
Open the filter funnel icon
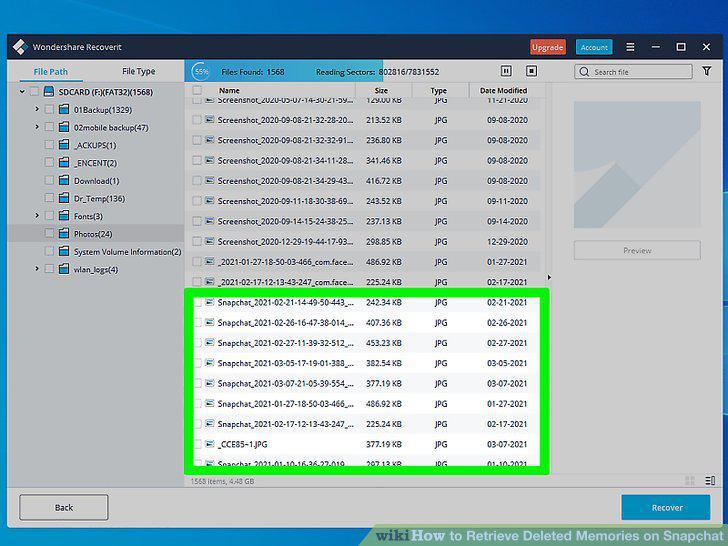coord(707,71)
